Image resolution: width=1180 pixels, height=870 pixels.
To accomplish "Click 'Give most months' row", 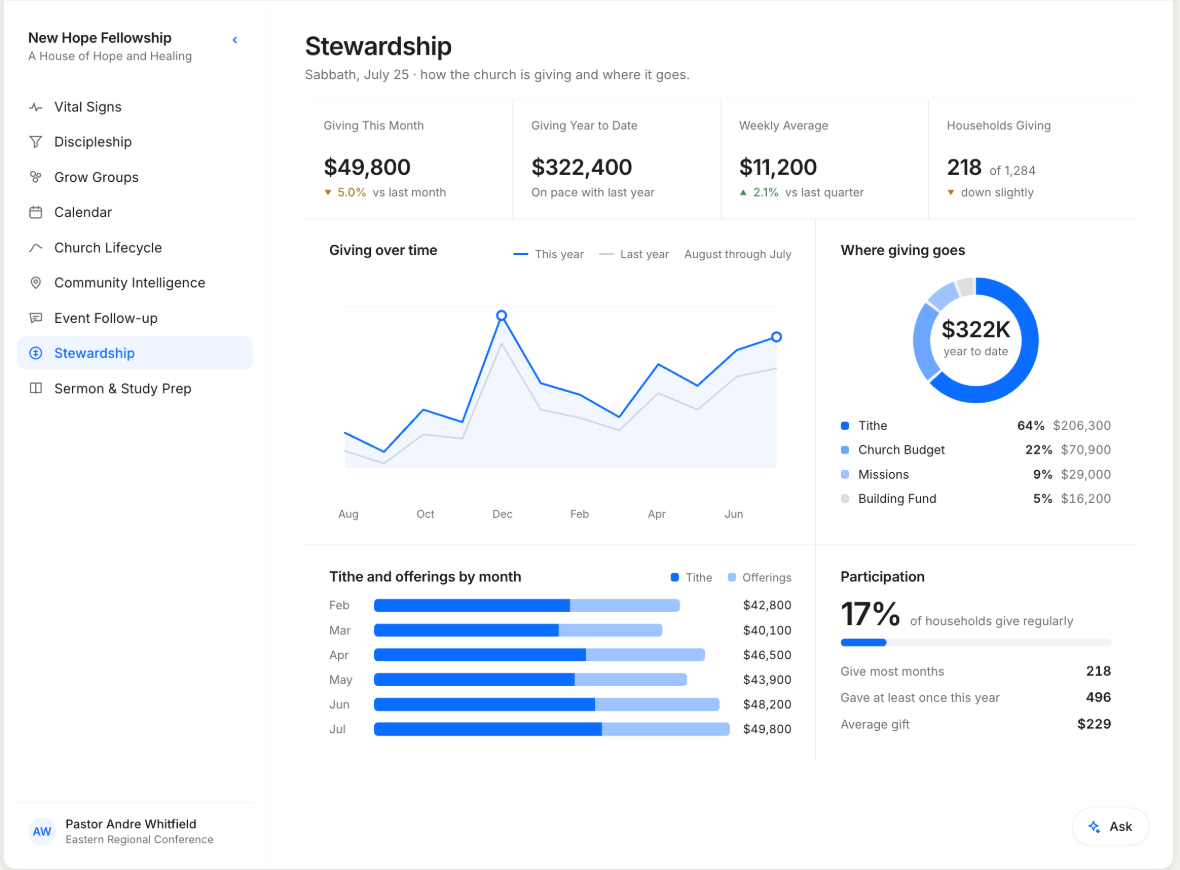I will pos(975,671).
